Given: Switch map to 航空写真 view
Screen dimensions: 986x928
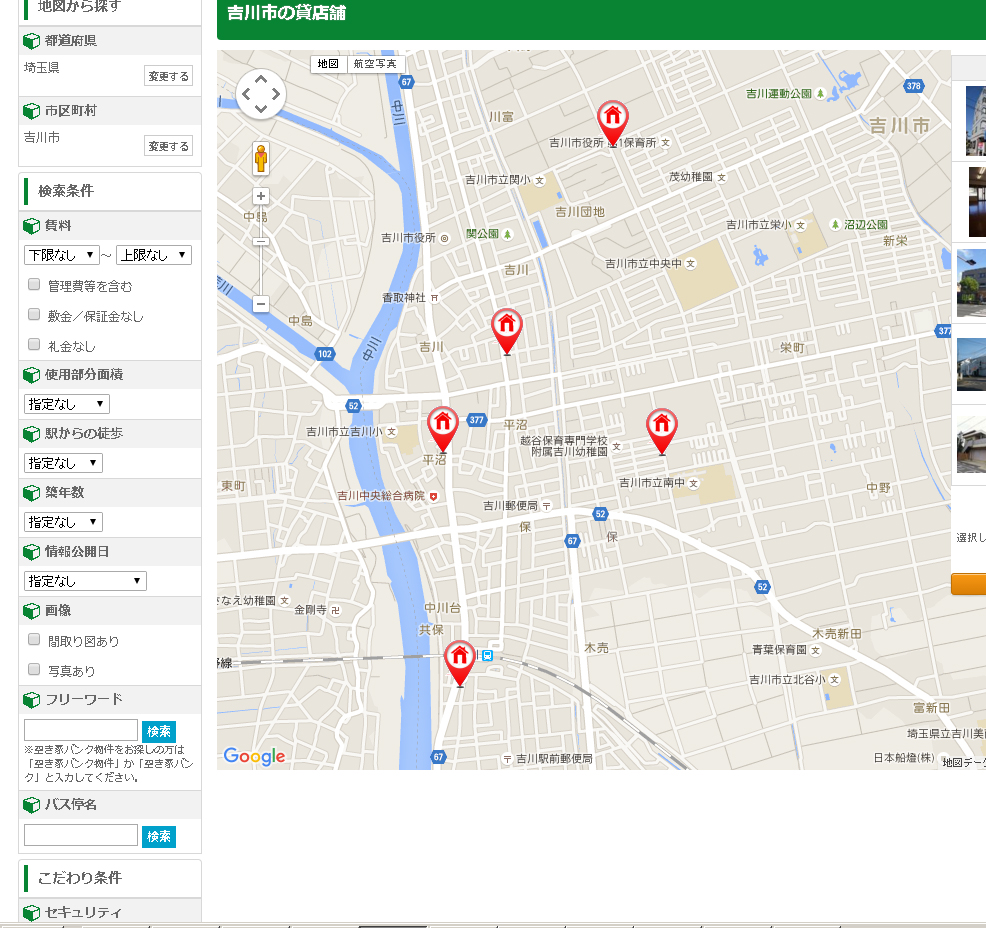Looking at the screenshot, I should tap(375, 64).
